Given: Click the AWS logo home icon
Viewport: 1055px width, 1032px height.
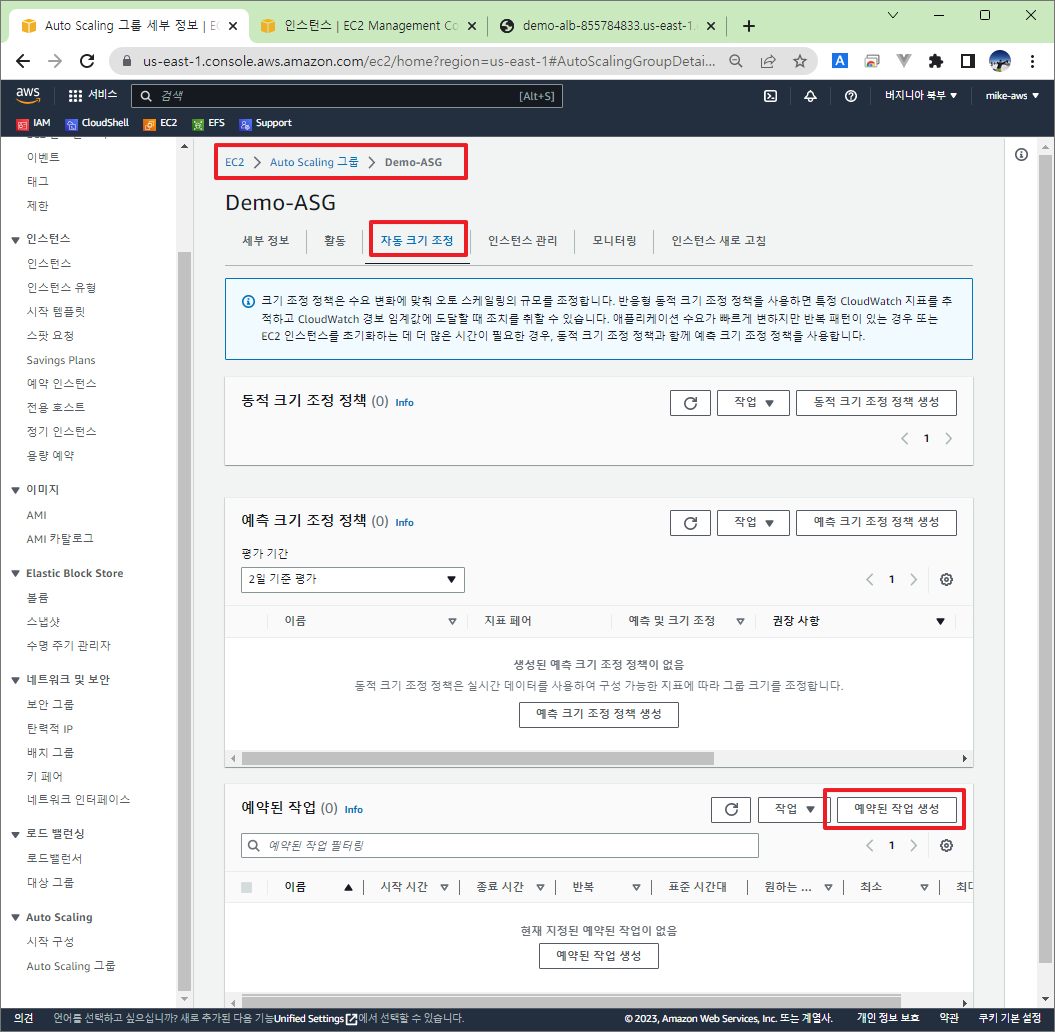Looking at the screenshot, I should (28, 96).
